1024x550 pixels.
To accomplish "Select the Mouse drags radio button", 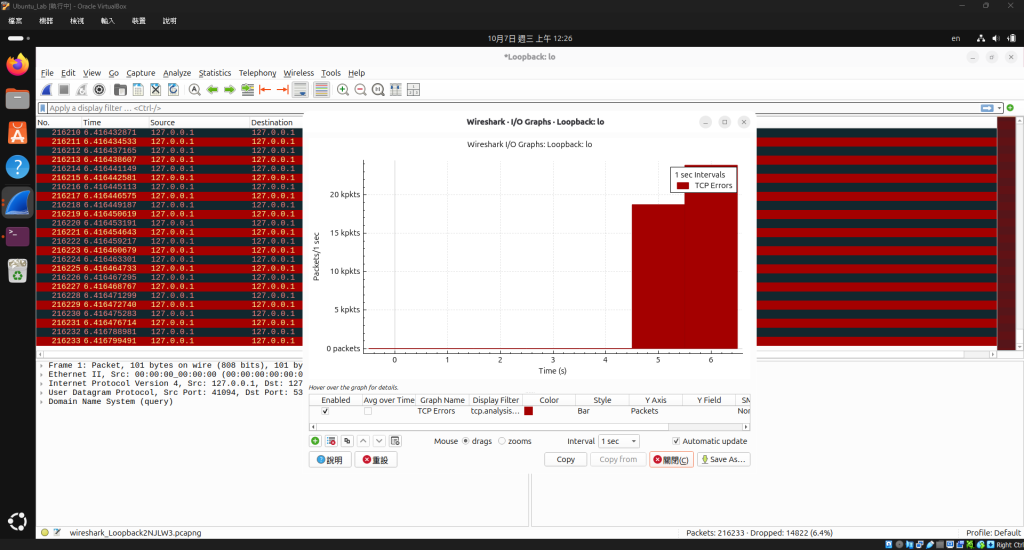I will pyautogui.click(x=466, y=441).
